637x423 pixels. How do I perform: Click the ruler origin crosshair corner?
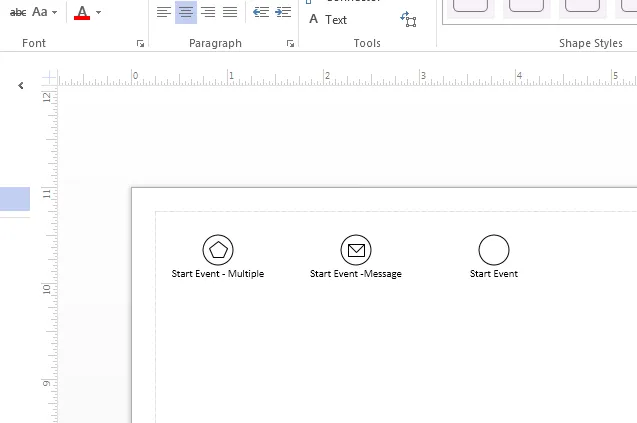(49, 77)
